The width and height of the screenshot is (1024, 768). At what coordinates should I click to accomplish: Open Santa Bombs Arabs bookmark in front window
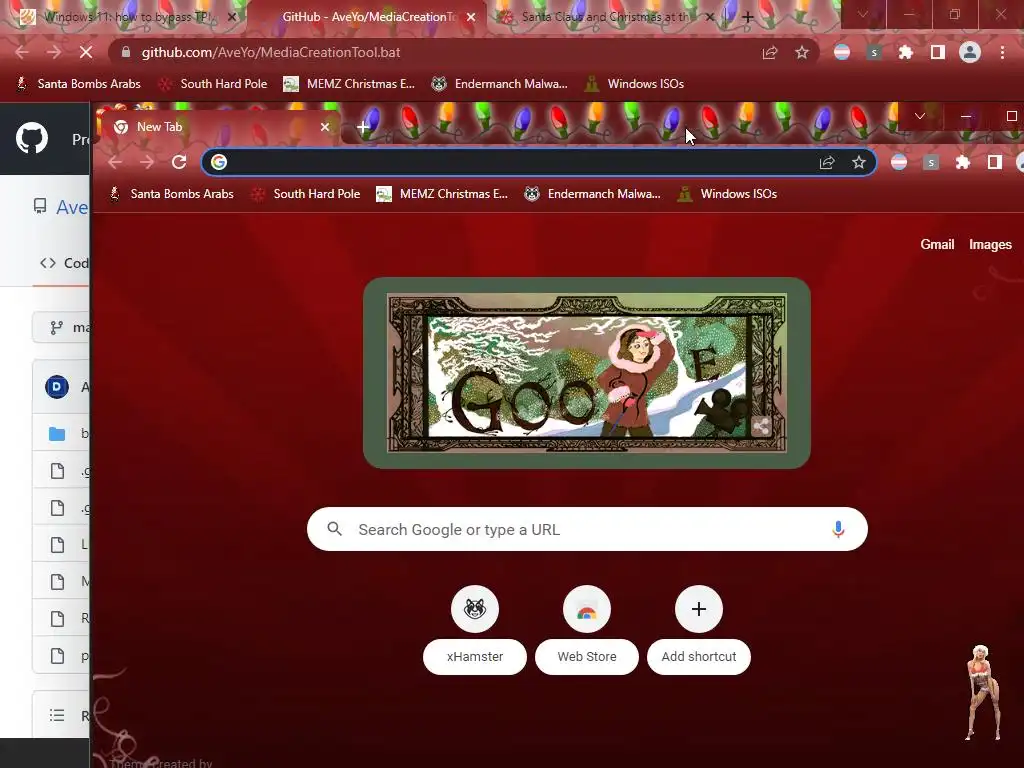[x=171, y=194]
